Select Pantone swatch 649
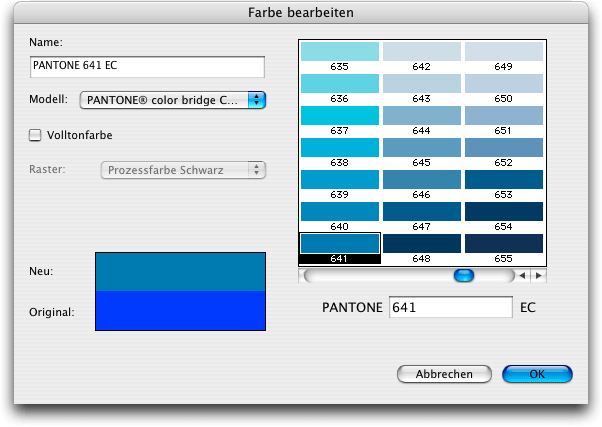Viewport: 602px width, 427px height. click(504, 51)
